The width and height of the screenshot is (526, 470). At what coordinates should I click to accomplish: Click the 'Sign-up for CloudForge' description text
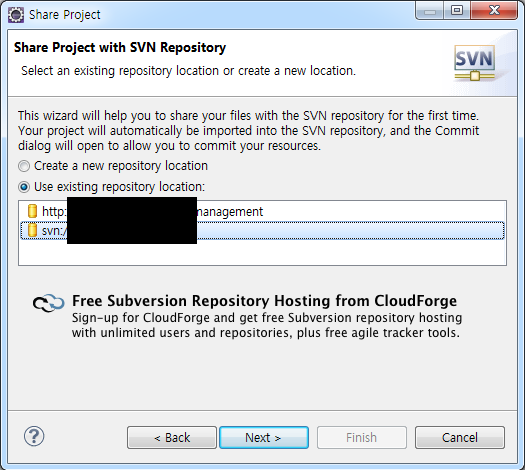[267, 325]
